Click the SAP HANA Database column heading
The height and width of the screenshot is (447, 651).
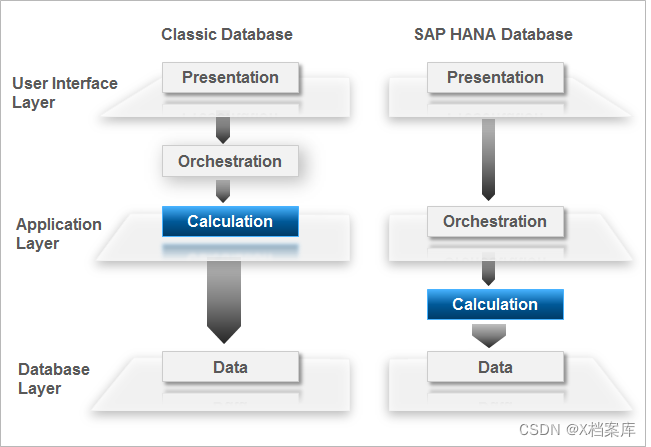pyautogui.click(x=493, y=34)
